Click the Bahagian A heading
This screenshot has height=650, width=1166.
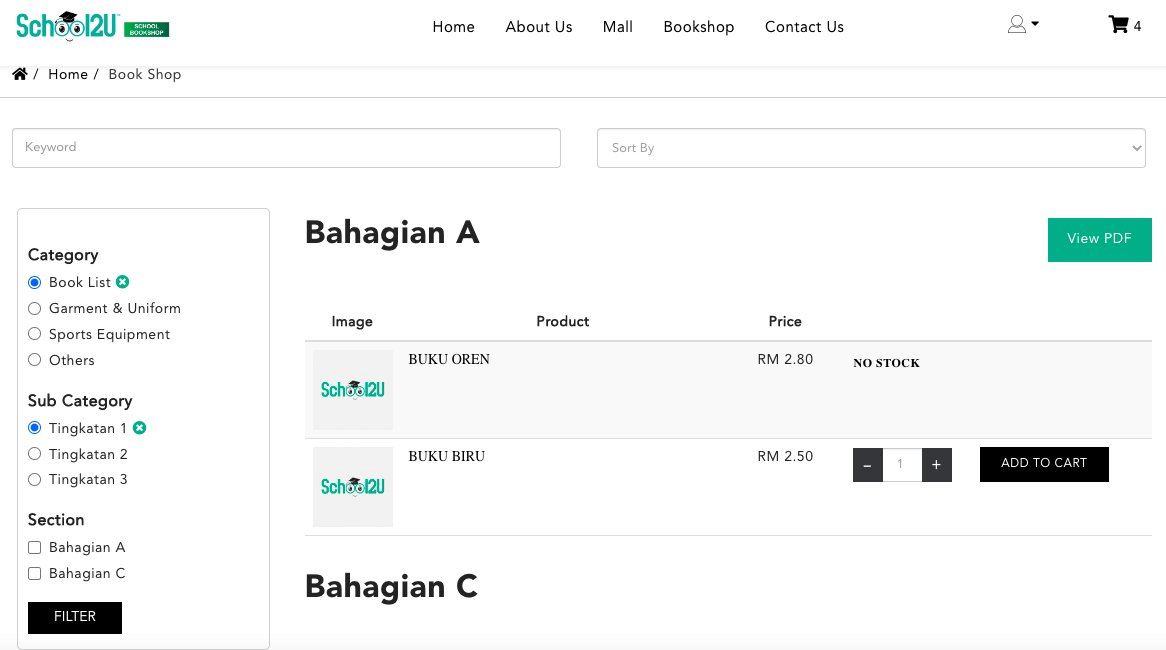pos(392,233)
